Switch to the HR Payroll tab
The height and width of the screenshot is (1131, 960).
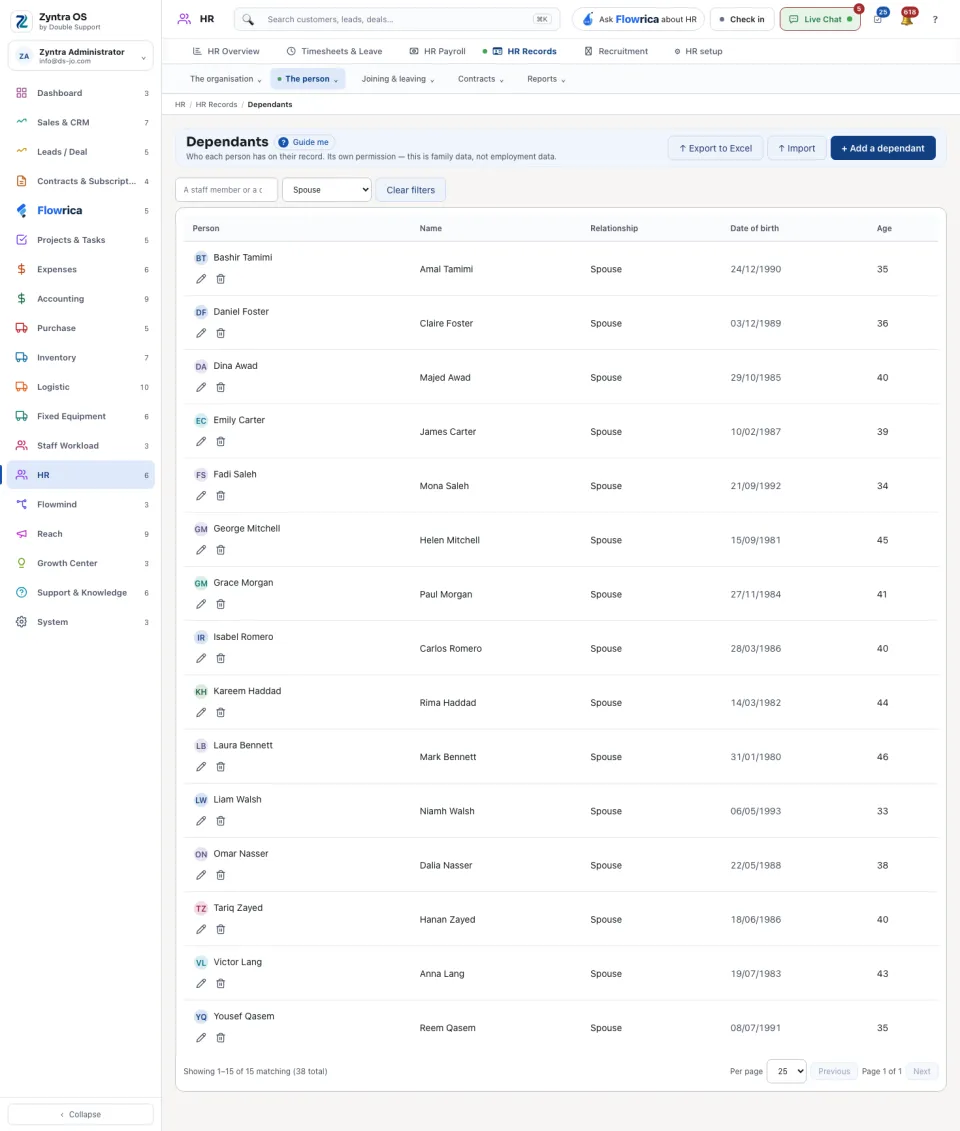[x=437, y=51]
